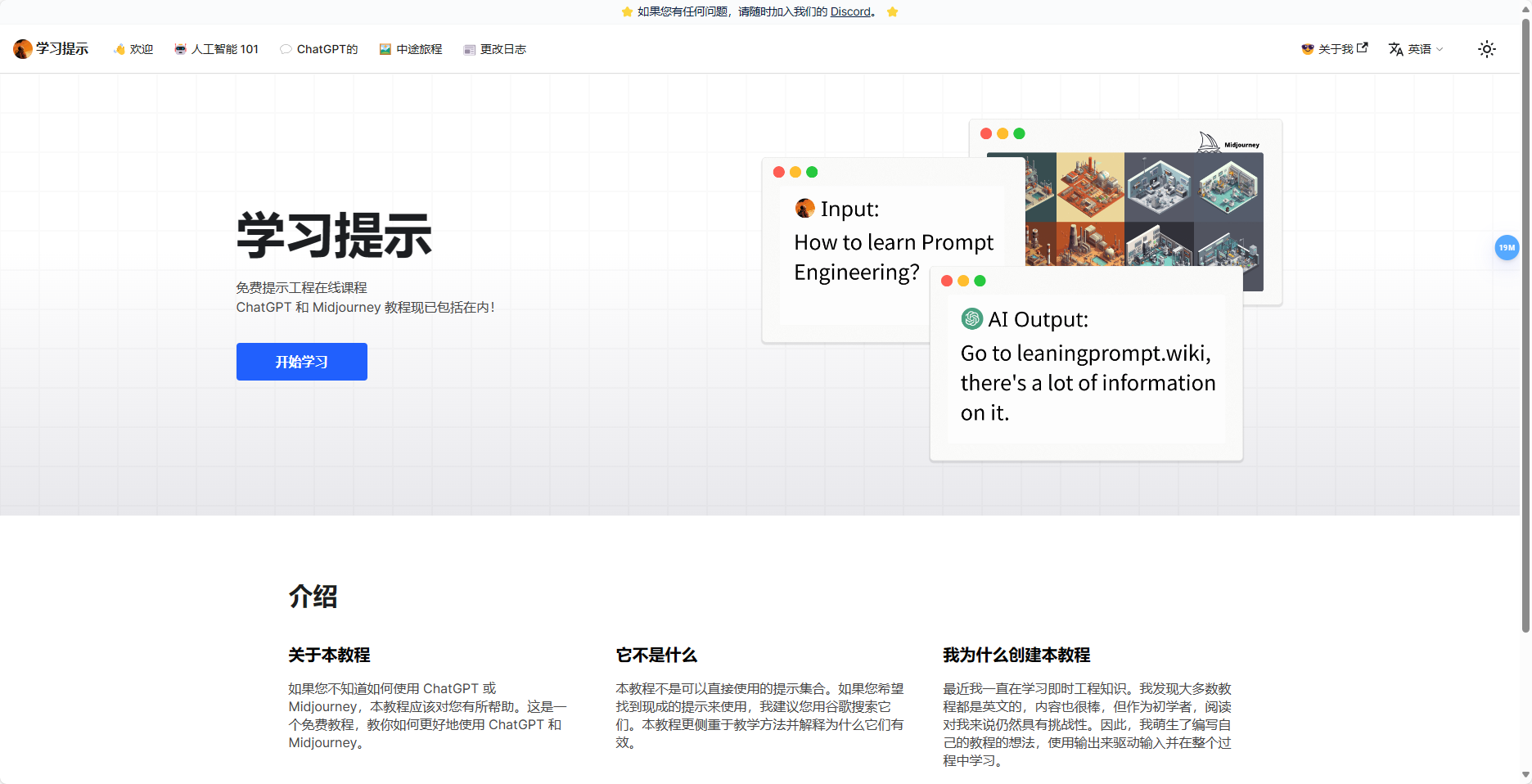Click the 学习提示 site logo avatar
Screen dimensions: 1532x784
[23, 49]
